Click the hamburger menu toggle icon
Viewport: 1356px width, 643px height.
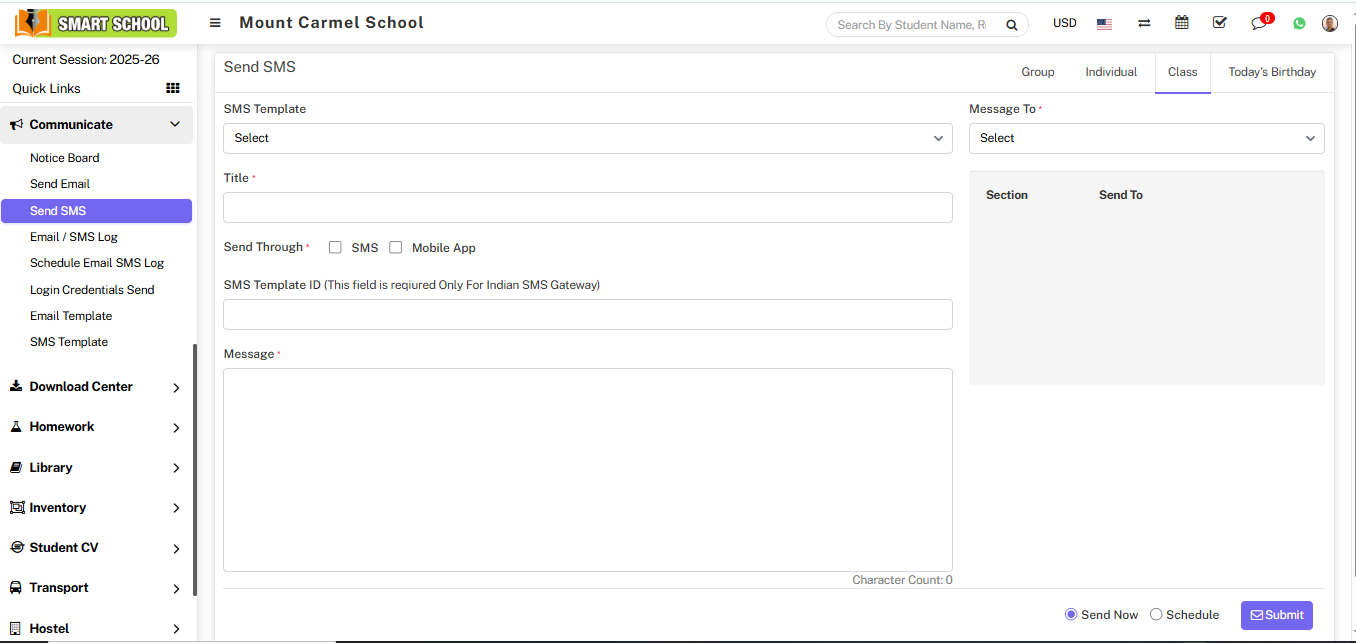click(x=215, y=23)
